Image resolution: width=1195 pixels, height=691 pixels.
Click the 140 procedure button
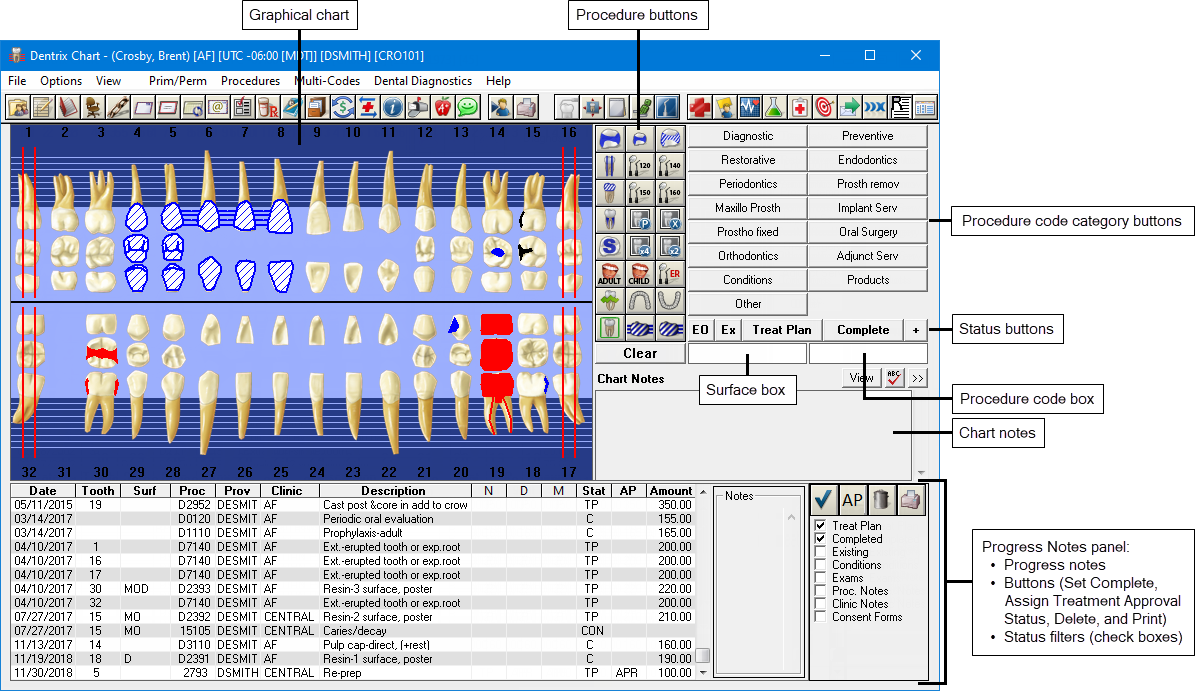coord(670,165)
